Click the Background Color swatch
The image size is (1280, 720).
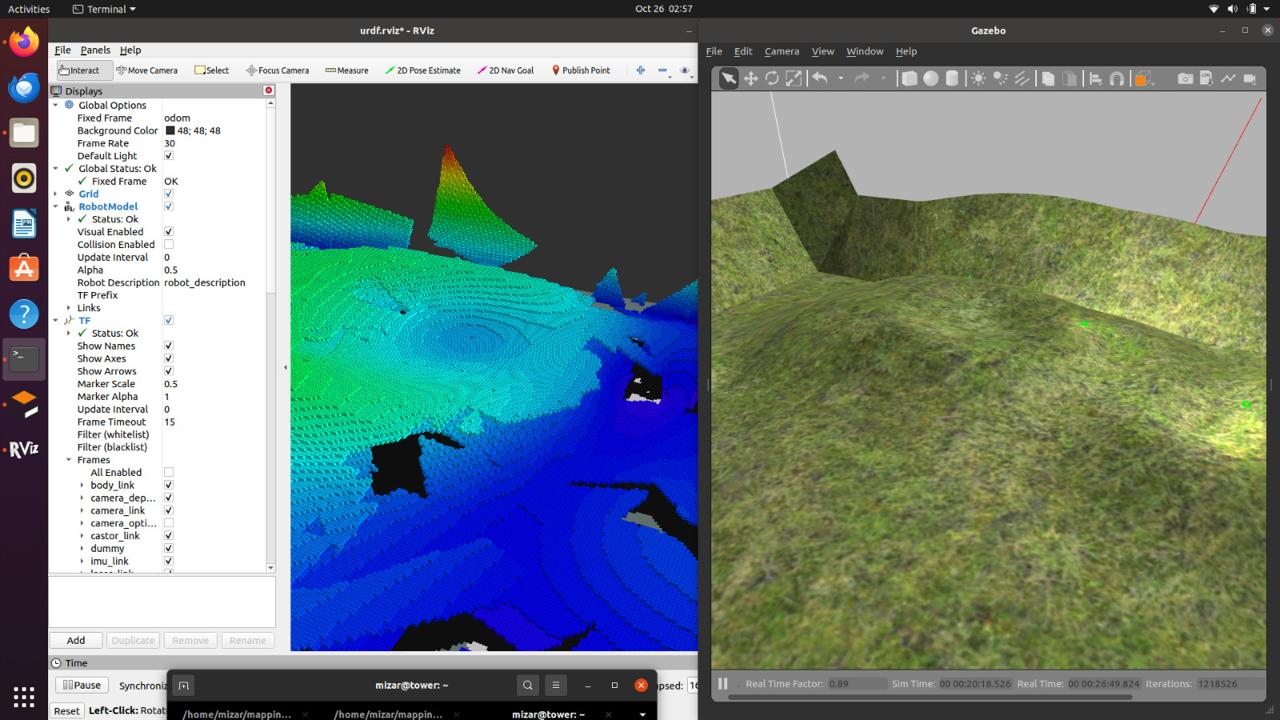[x=170, y=131]
